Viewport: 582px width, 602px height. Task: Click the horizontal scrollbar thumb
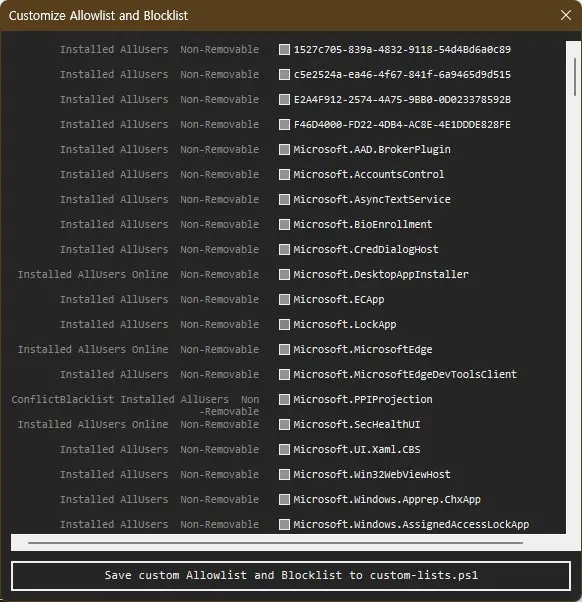click(275, 543)
